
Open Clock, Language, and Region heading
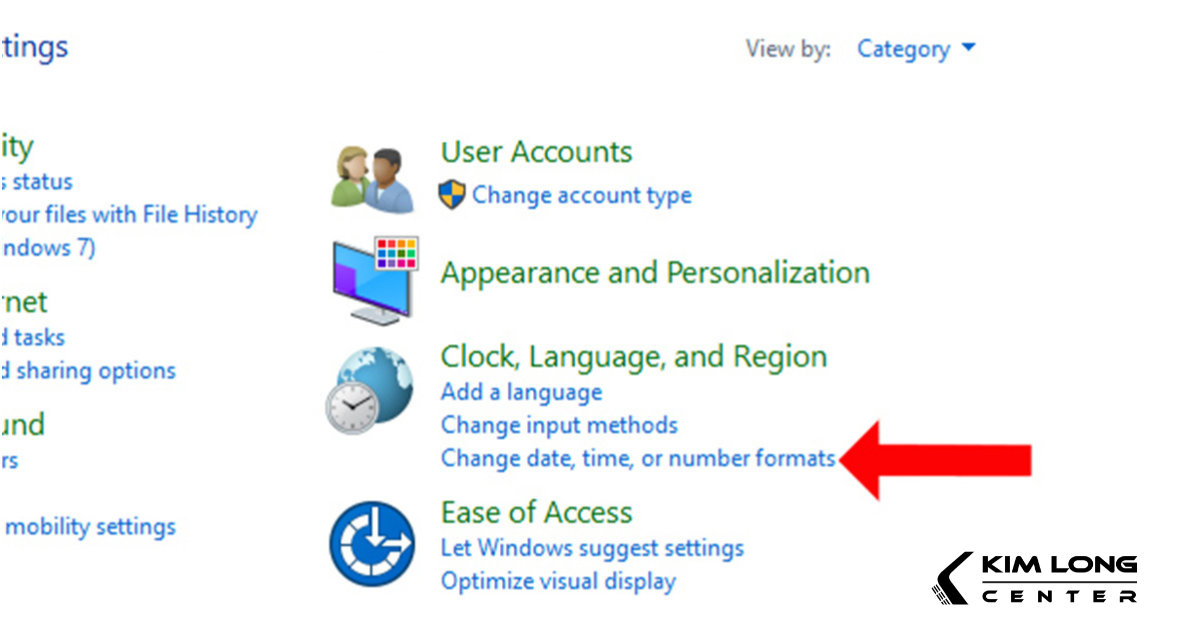pos(634,357)
